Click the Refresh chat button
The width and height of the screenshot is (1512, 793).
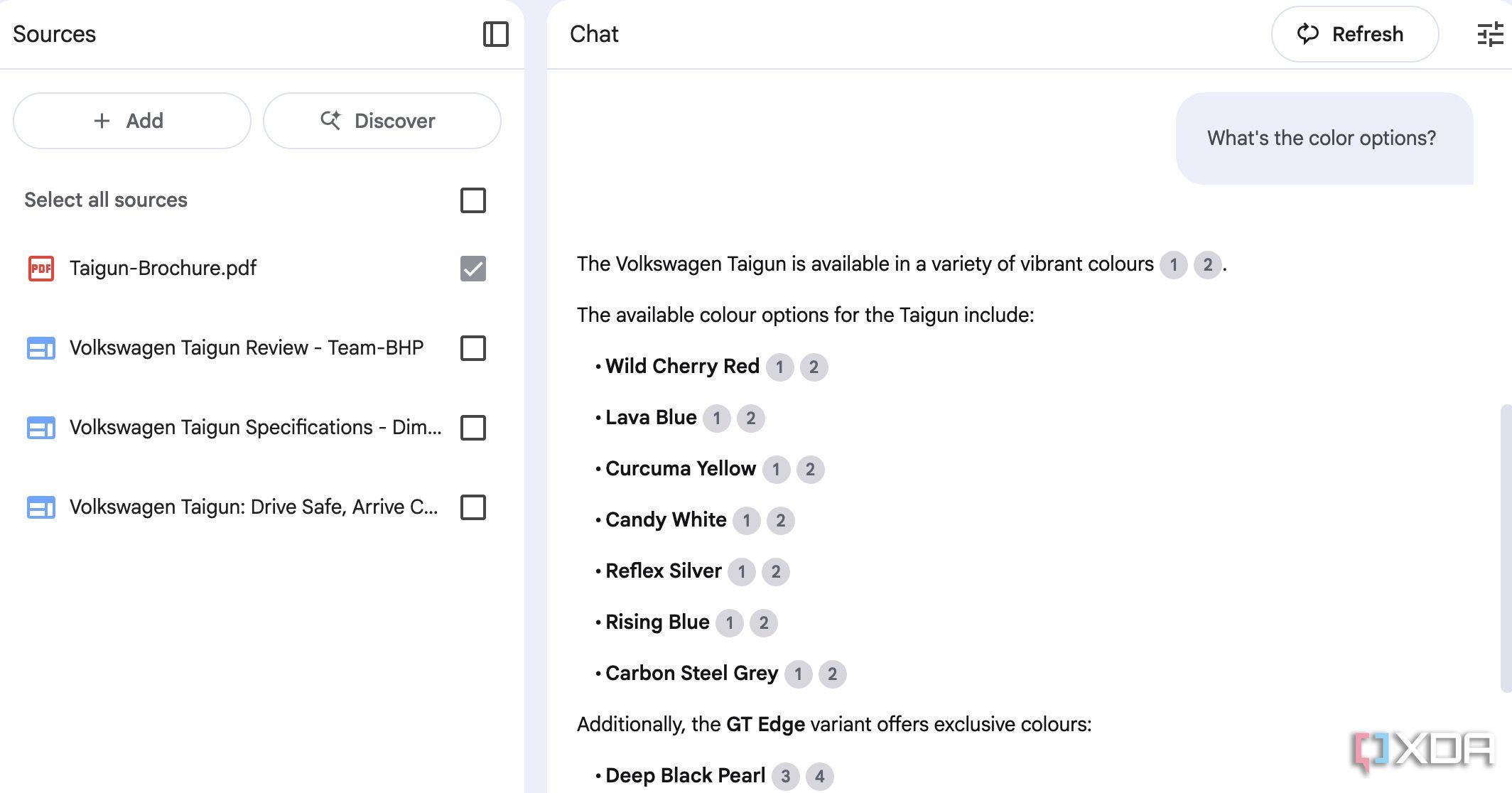pyautogui.click(x=1354, y=34)
